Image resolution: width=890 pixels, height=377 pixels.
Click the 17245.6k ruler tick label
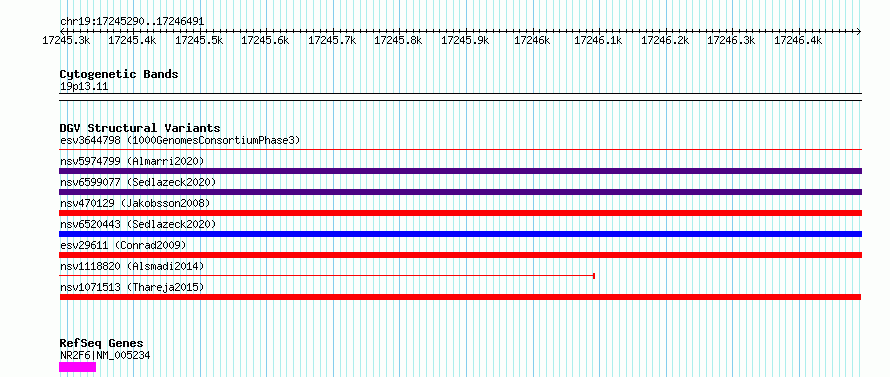coord(266,40)
